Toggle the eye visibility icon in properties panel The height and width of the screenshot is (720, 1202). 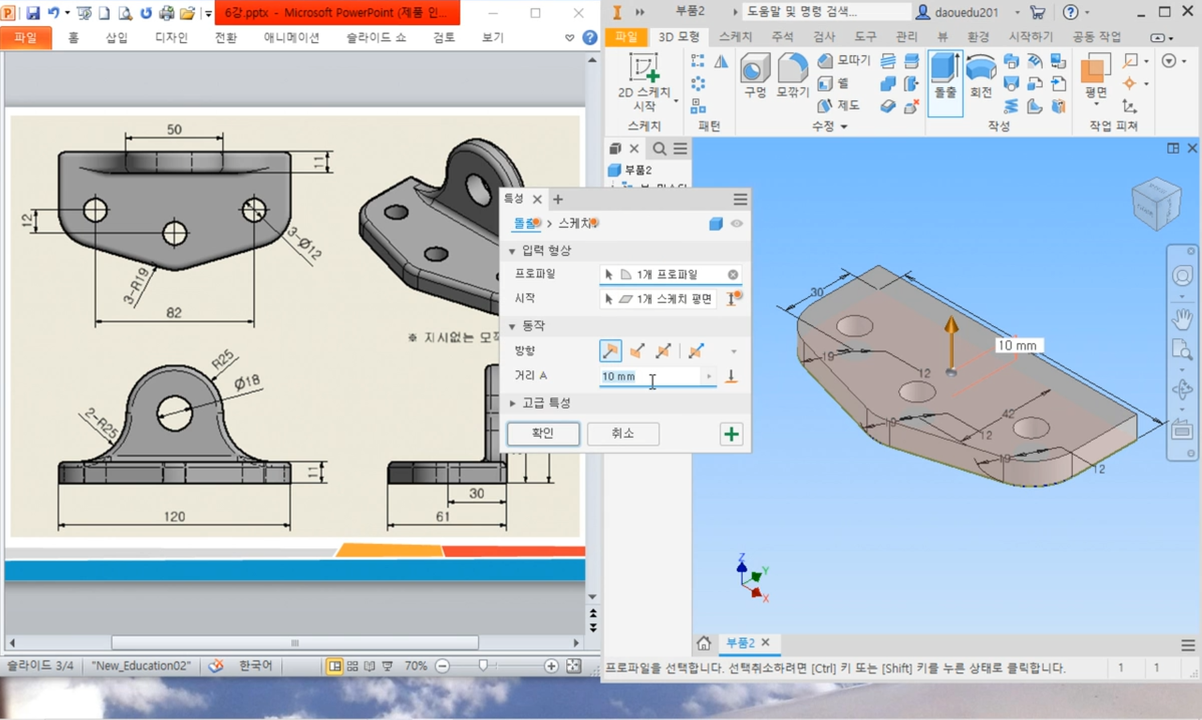(x=737, y=224)
